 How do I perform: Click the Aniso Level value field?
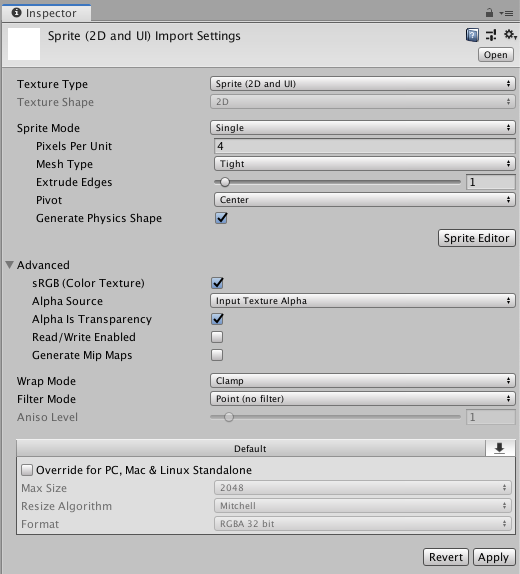490,417
